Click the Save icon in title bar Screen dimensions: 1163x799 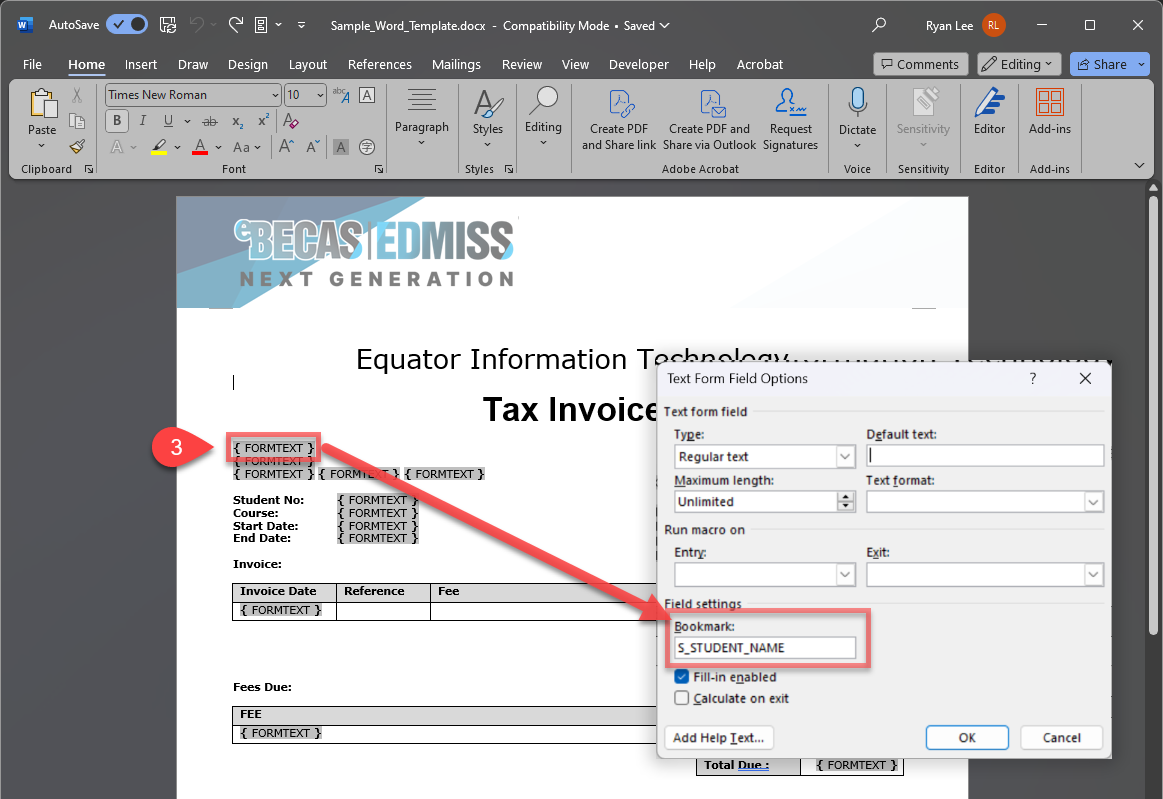tap(168, 25)
